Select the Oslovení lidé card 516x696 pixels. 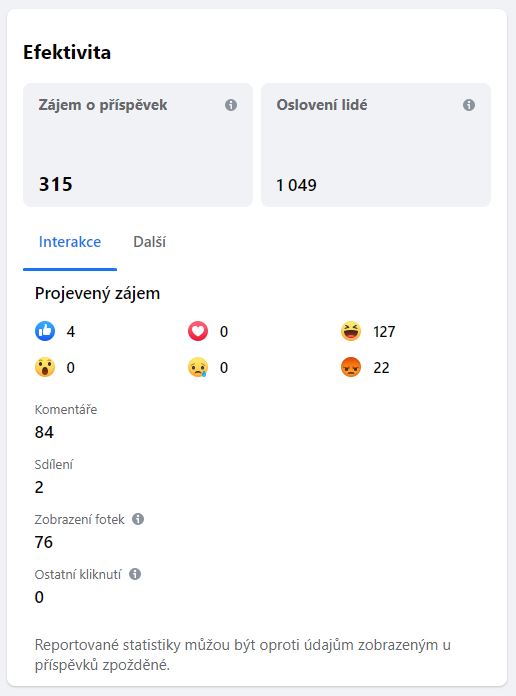pos(376,145)
